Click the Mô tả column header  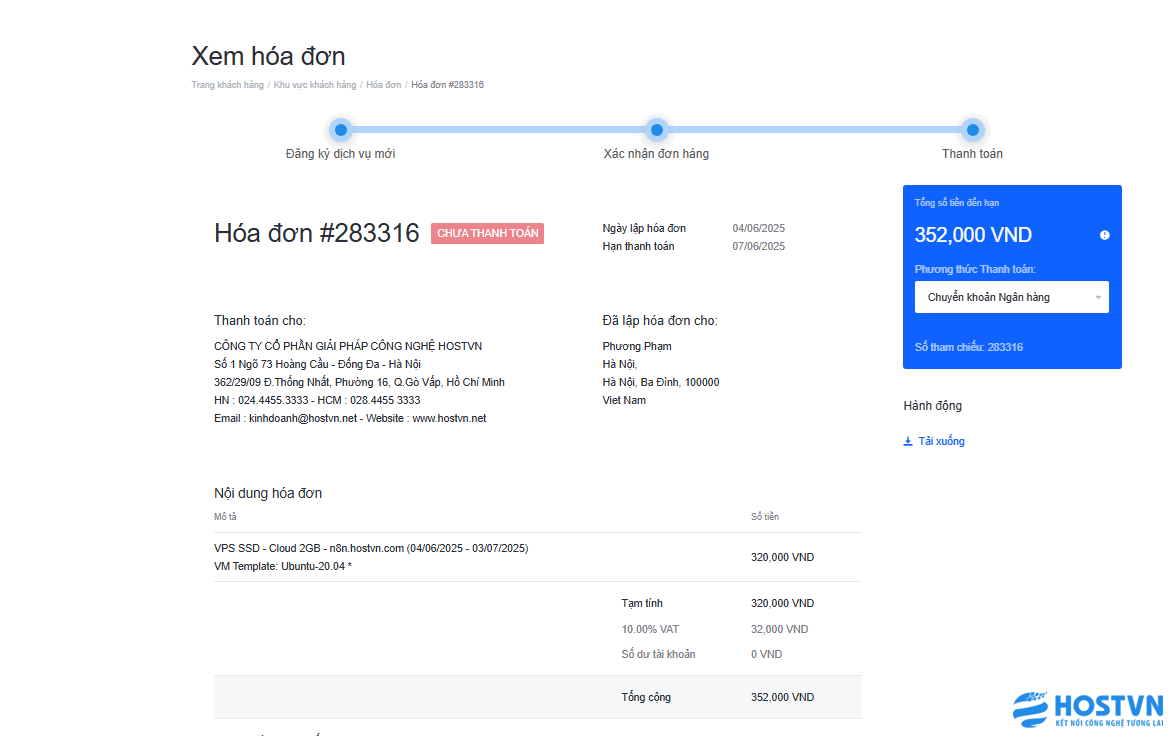(x=225, y=517)
